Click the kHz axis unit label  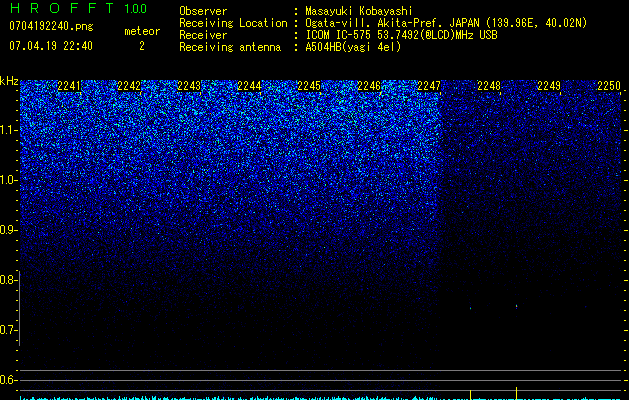pos(9,81)
